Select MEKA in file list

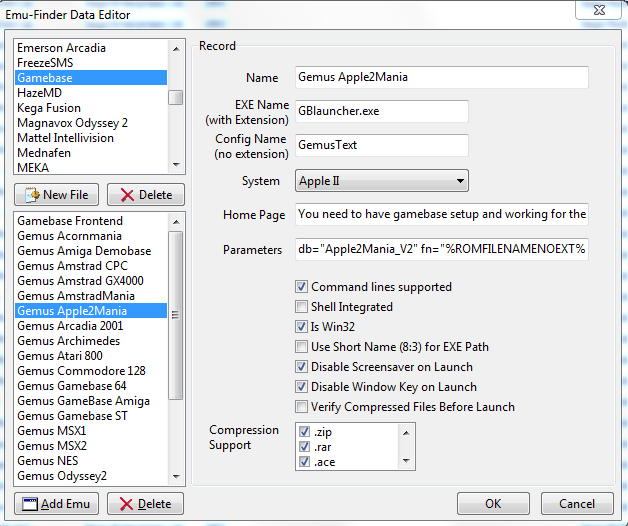pyautogui.click(x=91, y=167)
